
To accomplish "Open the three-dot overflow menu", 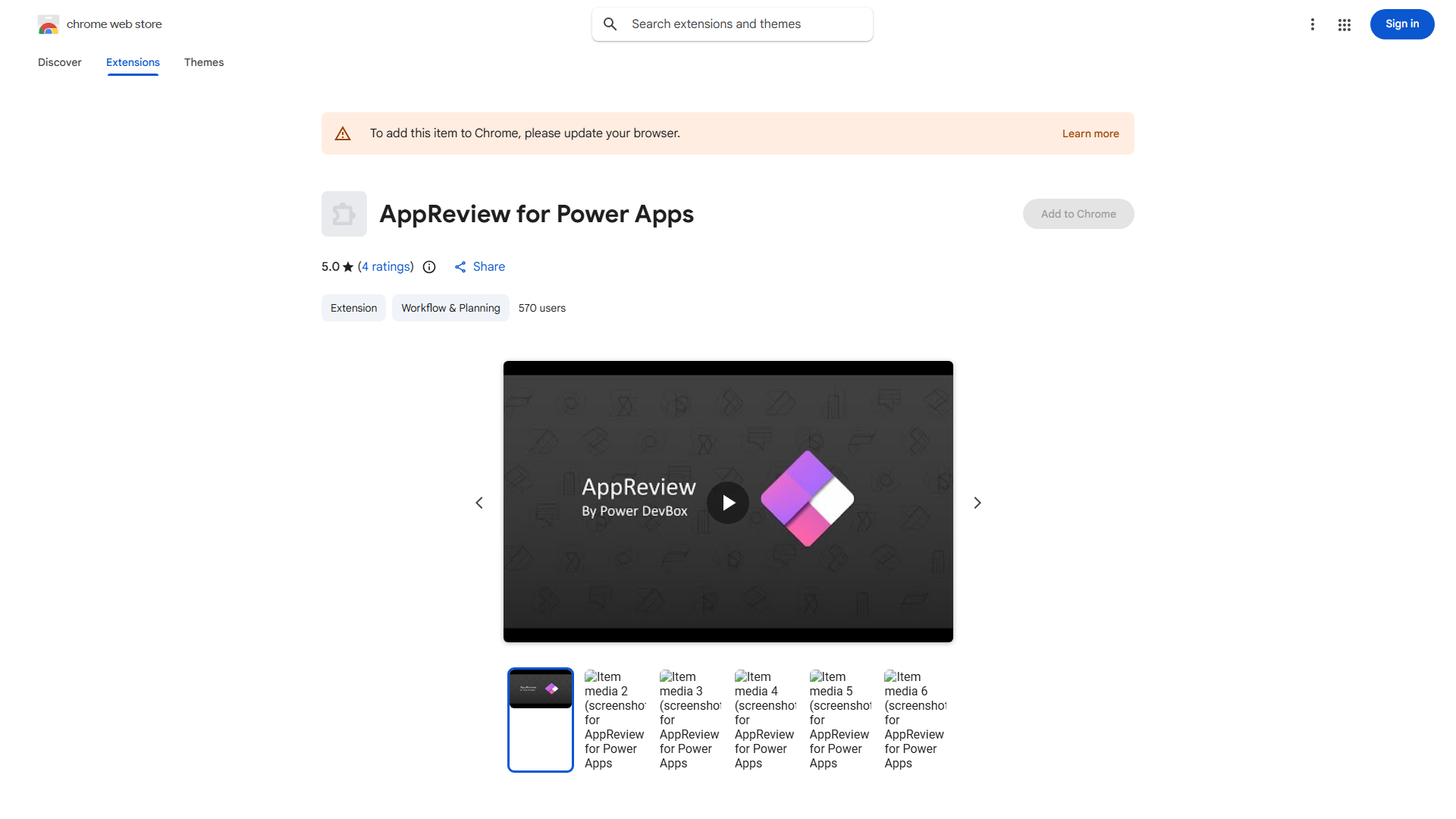I will [x=1313, y=24].
